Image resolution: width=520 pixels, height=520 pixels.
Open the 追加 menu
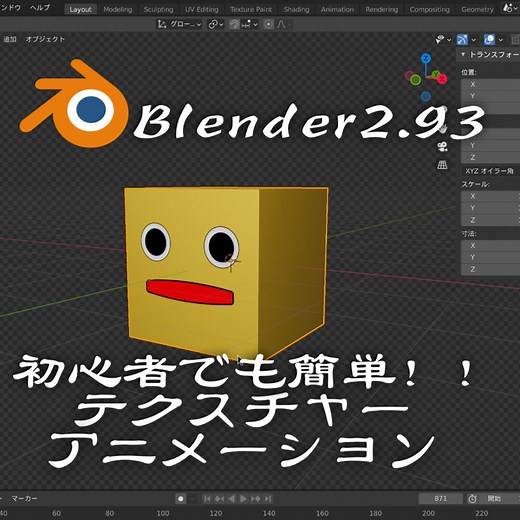10,39
